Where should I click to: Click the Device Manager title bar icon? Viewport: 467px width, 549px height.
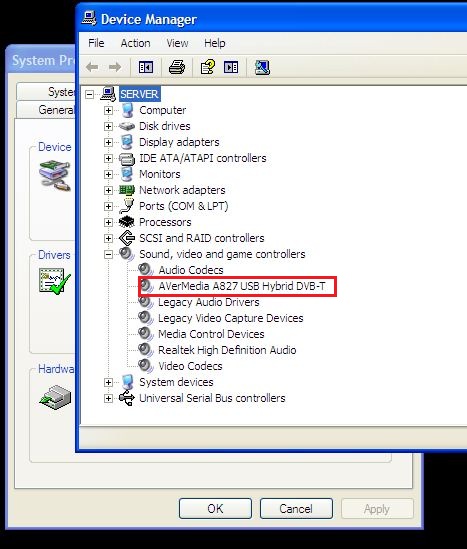click(x=89, y=18)
